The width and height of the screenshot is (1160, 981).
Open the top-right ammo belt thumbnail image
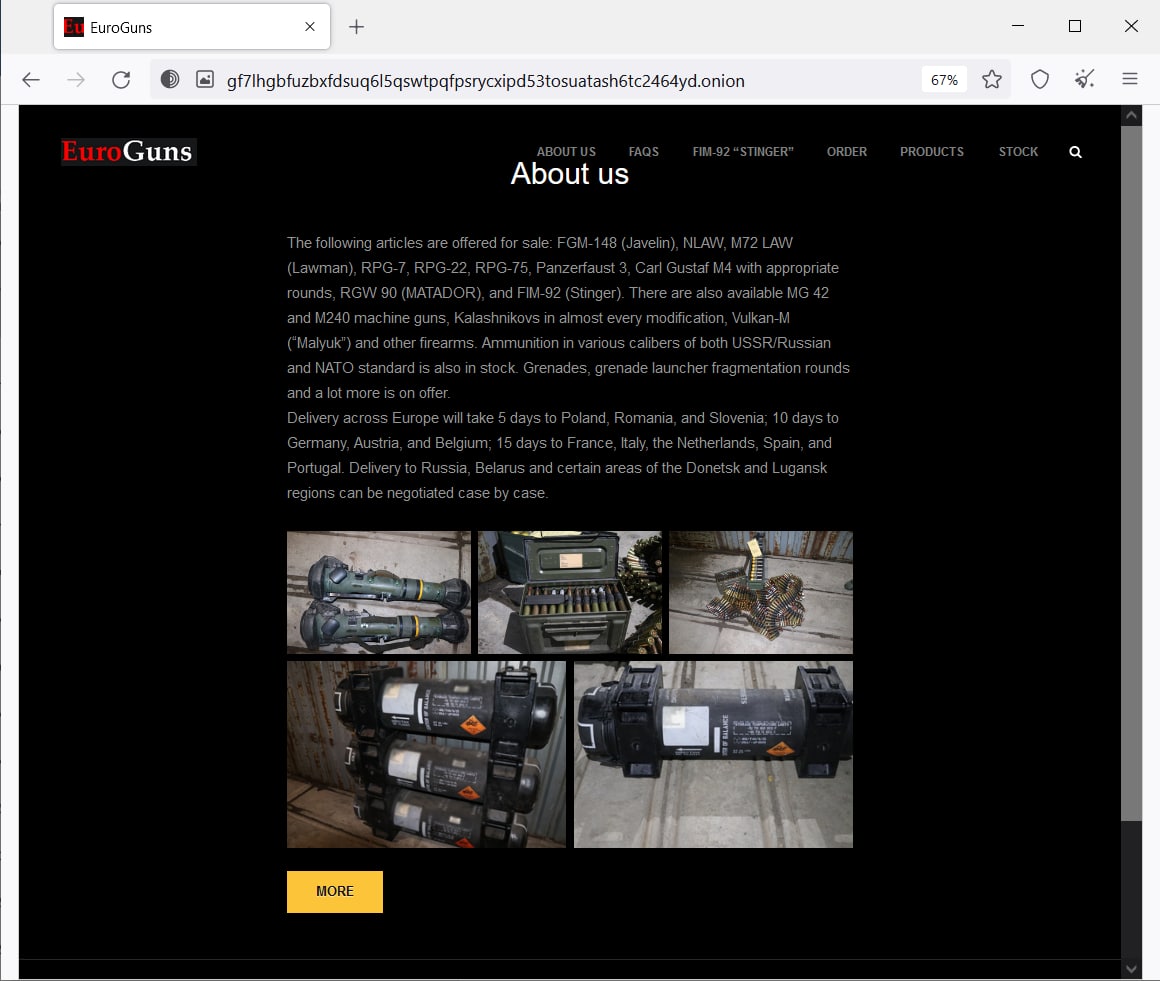coord(760,592)
